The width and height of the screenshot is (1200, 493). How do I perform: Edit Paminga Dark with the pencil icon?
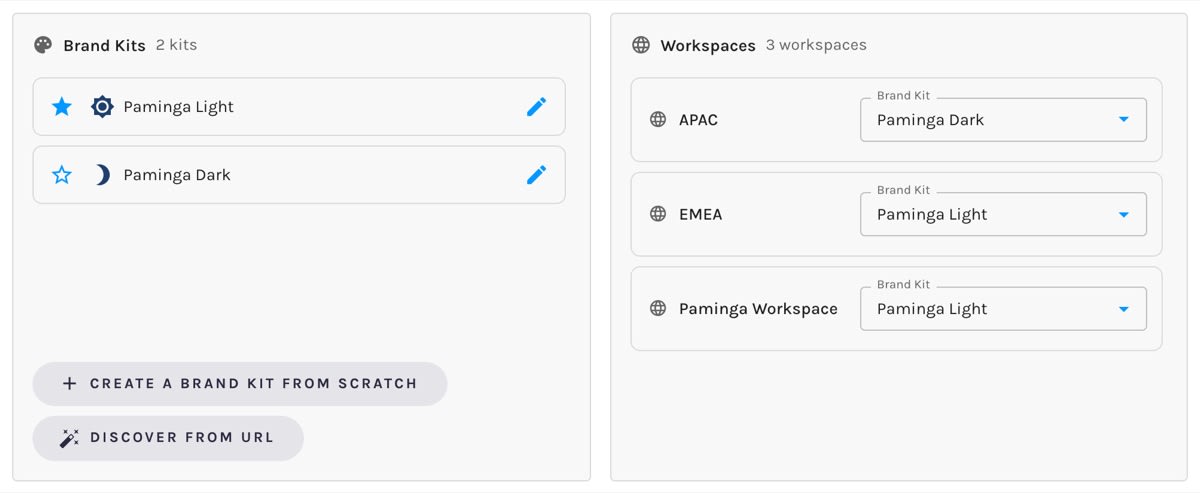[x=537, y=175]
